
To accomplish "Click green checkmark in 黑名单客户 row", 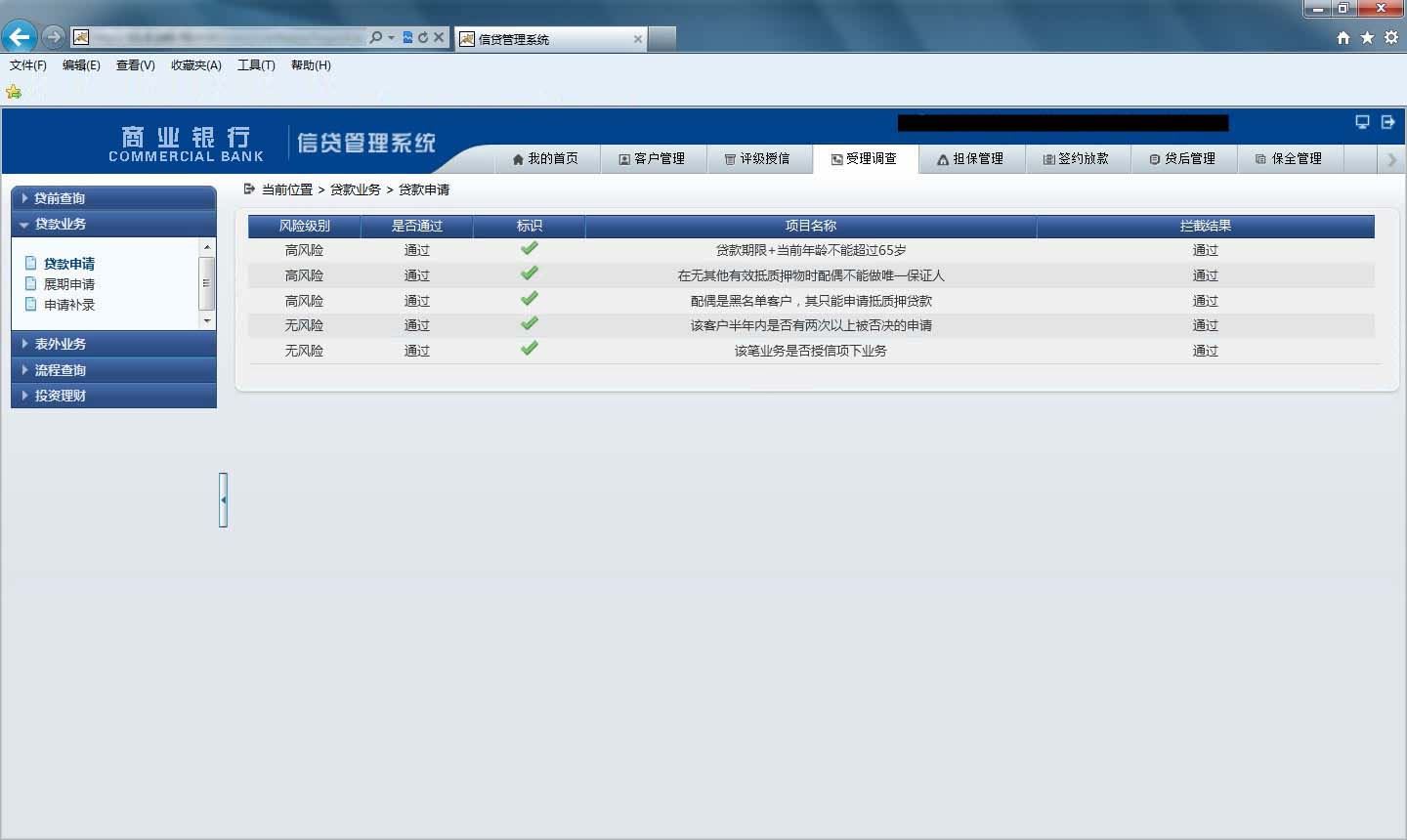I will (x=530, y=299).
